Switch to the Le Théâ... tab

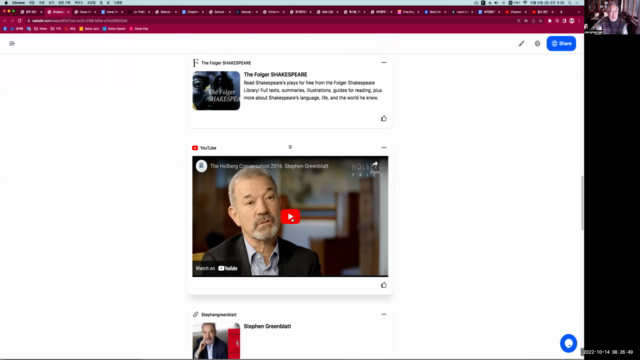(x=139, y=12)
